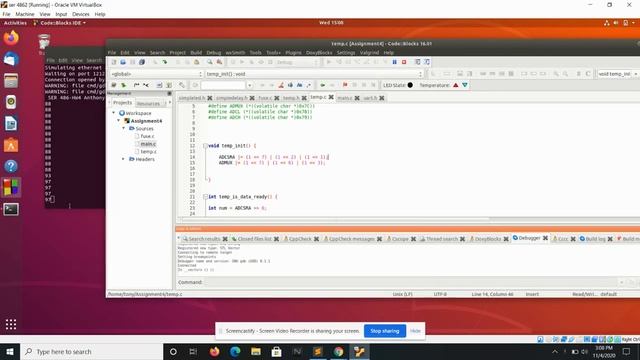Click the Redo arrow toolbar icon
The image size is (640, 360).
point(164,62)
